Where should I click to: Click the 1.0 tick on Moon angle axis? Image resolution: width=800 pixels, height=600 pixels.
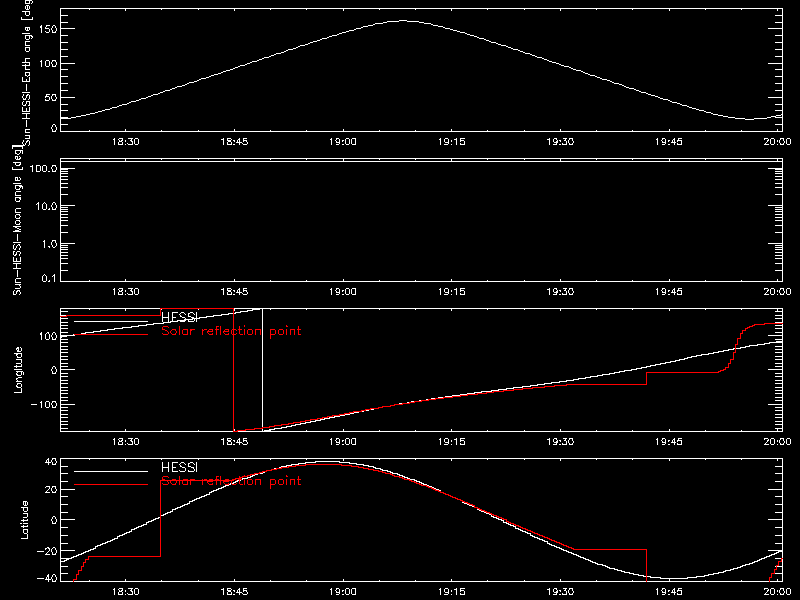(x=49, y=244)
